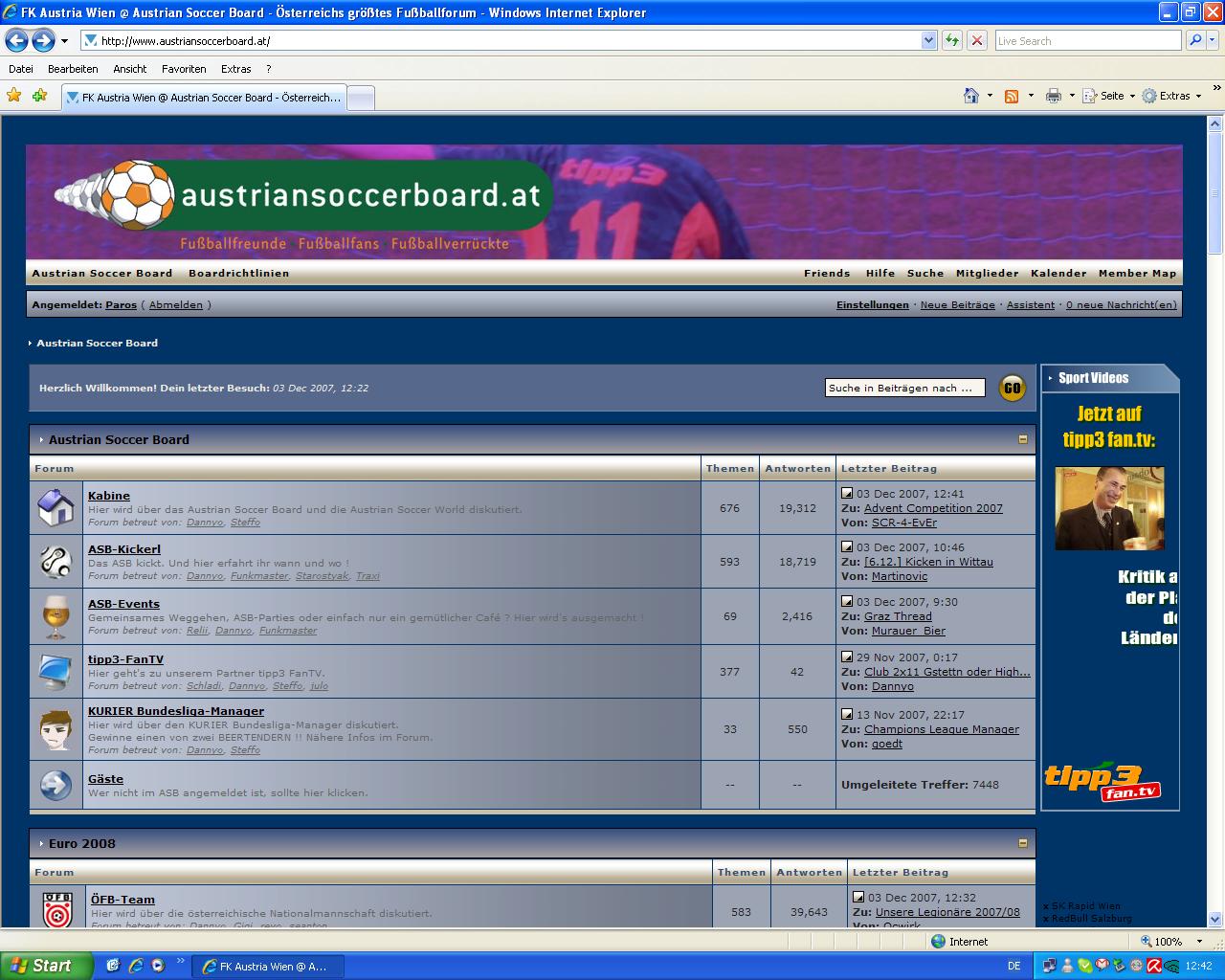This screenshot has height=980, width=1225.
Task: Open the Ansicht menu
Action: pos(129,69)
